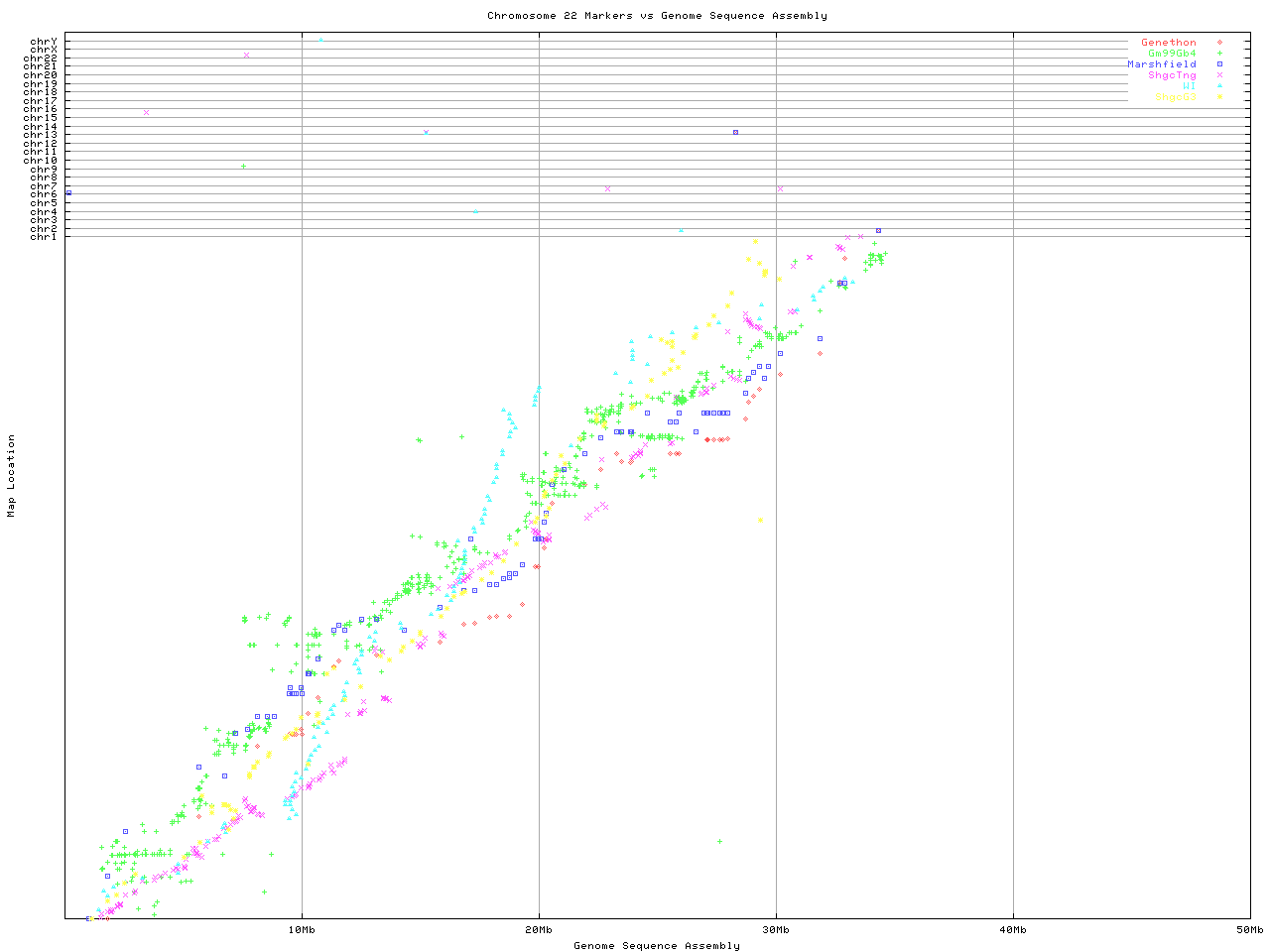1270x952 pixels.
Task: Click the Map Location axis title
Action: point(12,476)
